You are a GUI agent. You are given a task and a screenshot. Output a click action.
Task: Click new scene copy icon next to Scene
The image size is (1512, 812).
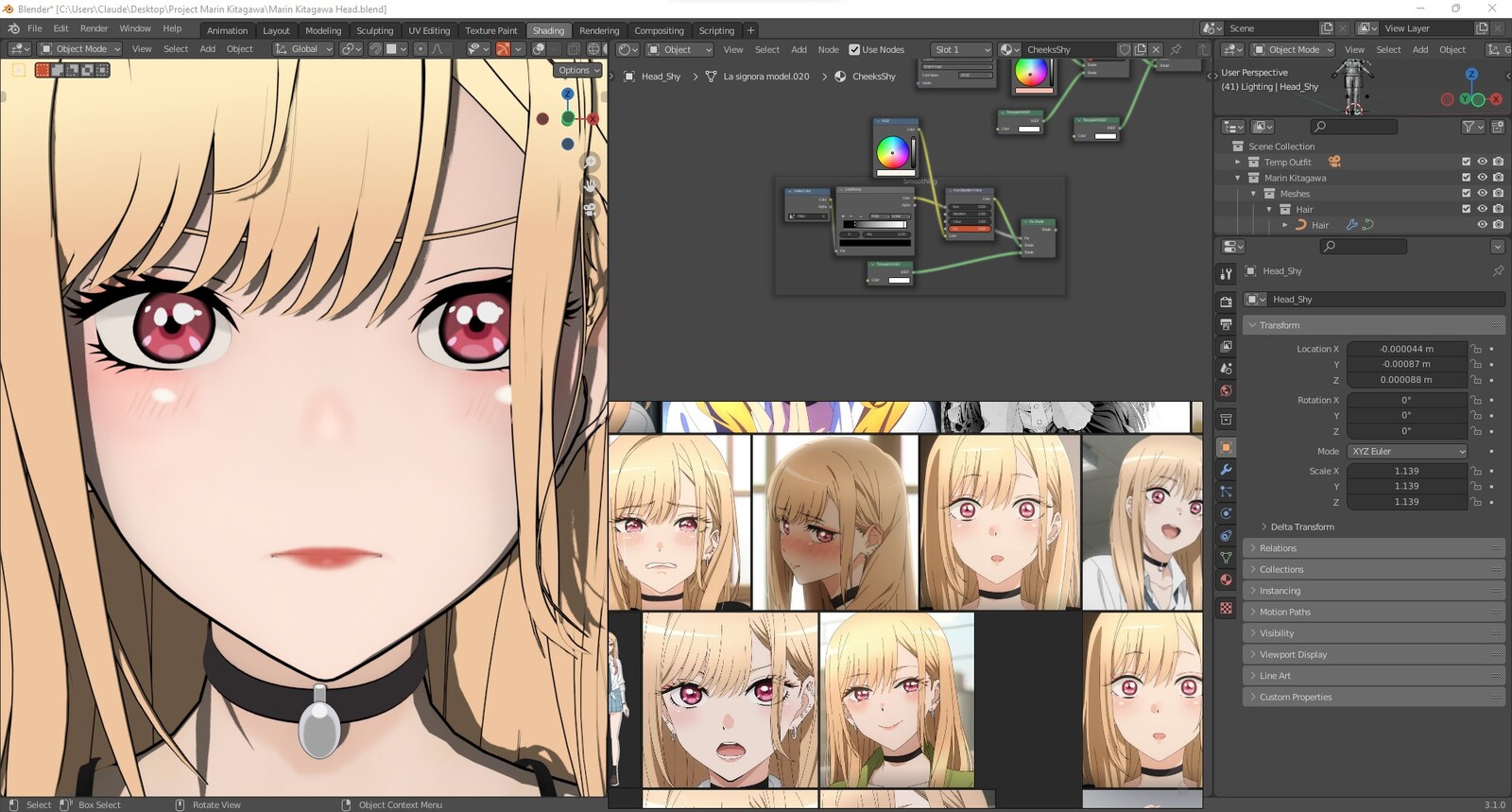[1327, 28]
